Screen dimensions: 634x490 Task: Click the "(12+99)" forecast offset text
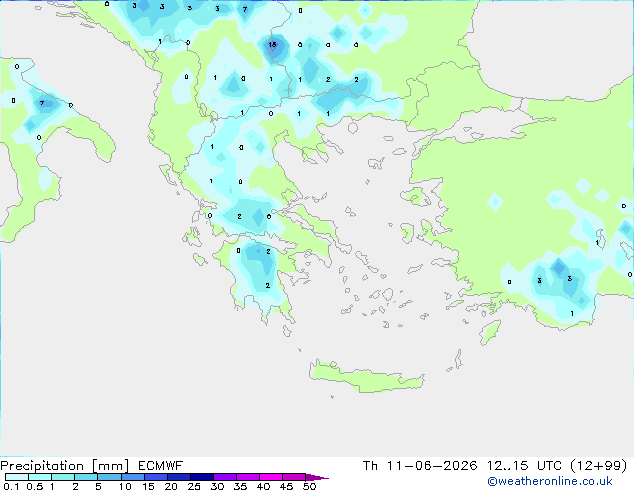pyautogui.click(x=599, y=466)
